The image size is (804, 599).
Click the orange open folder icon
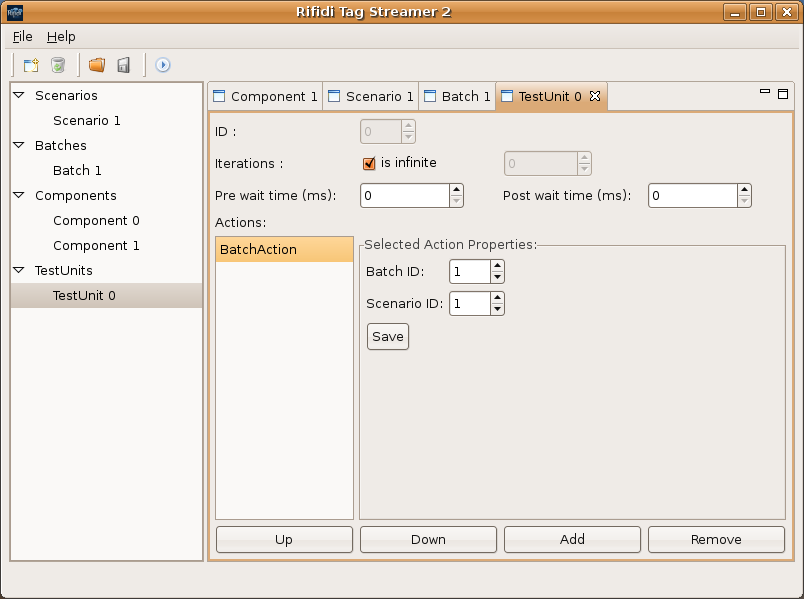[97, 65]
